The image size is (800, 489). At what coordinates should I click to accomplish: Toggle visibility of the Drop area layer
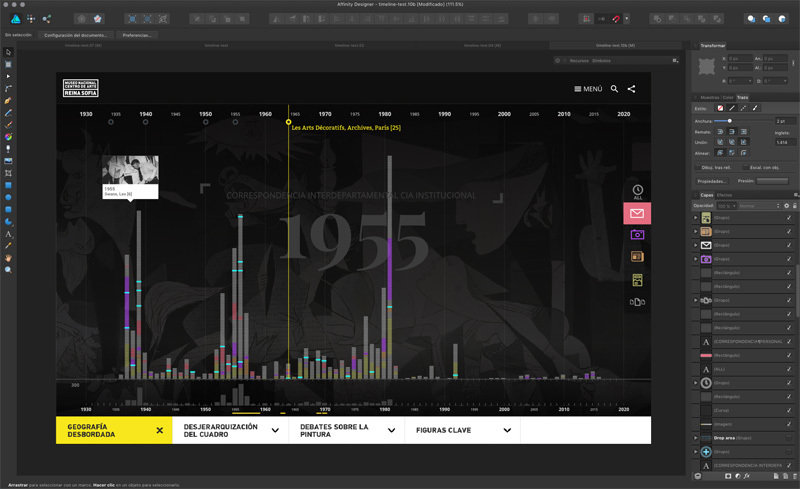(789, 438)
